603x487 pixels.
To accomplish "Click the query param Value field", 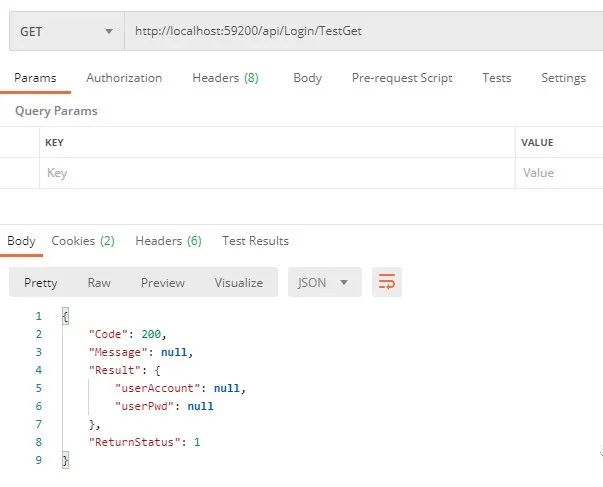I will tap(559, 173).
